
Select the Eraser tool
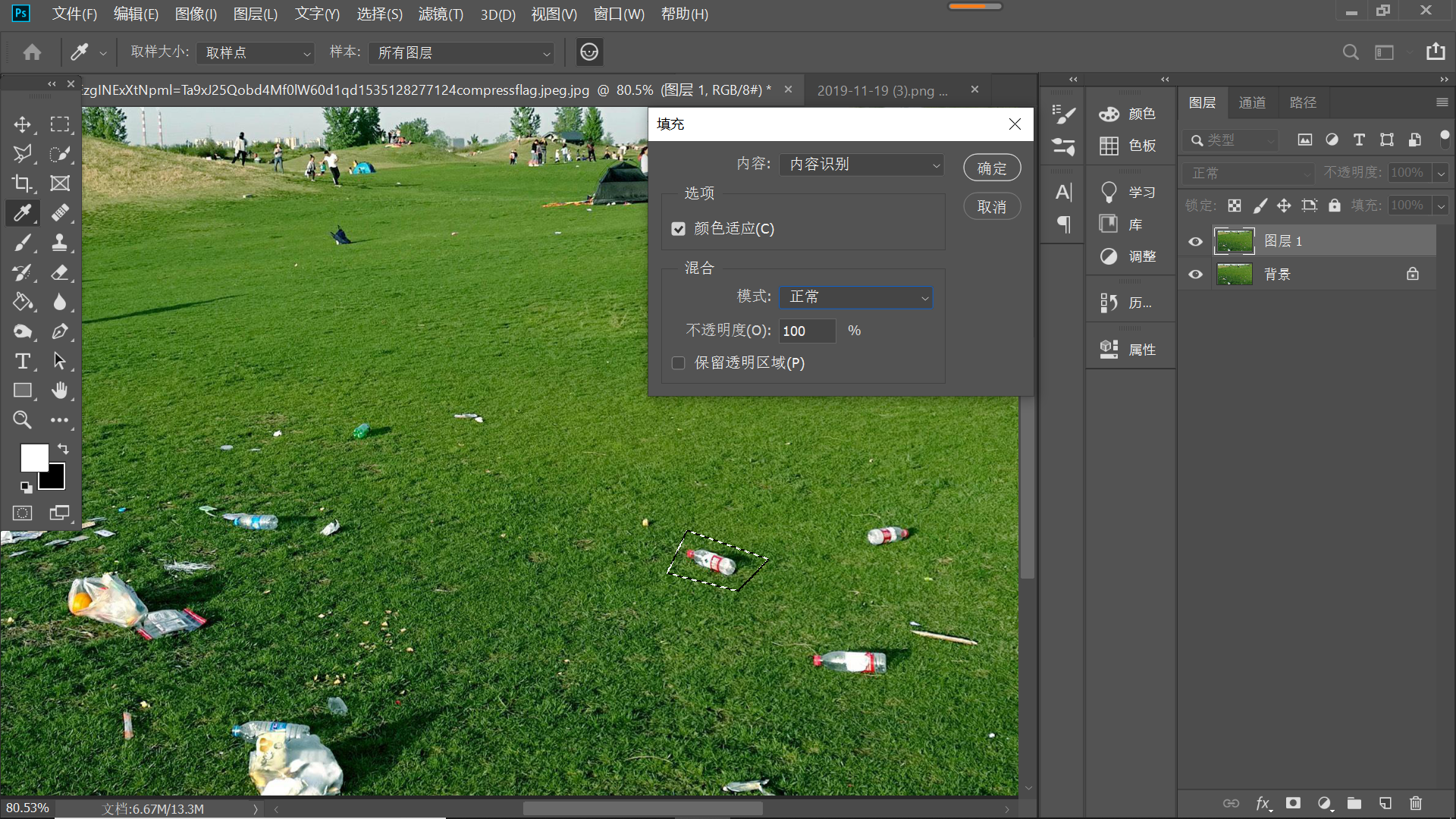(x=59, y=272)
